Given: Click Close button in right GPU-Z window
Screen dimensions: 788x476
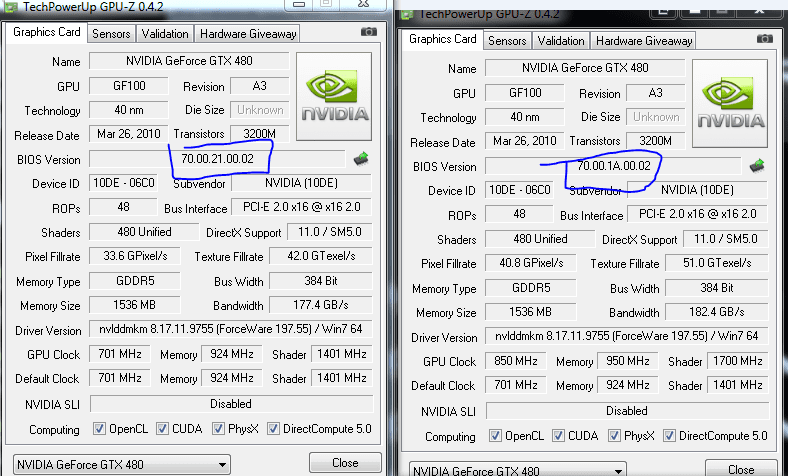Looking at the screenshot, I should [x=741, y=468].
